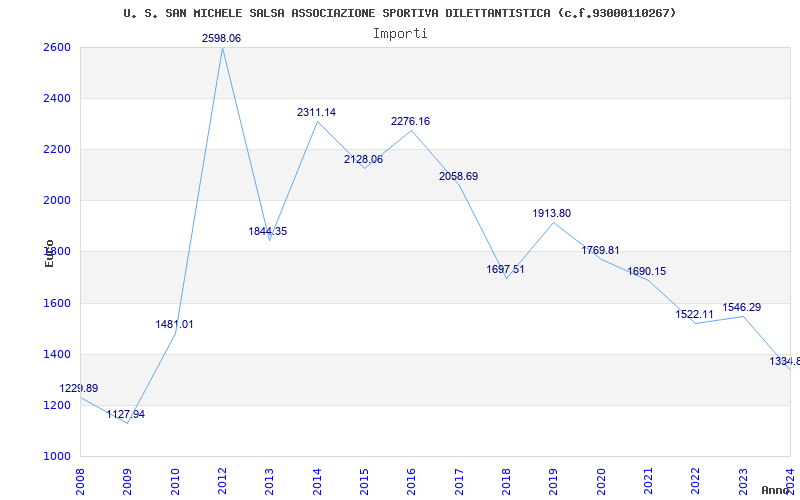Select the 1844.35 data label

click(268, 231)
